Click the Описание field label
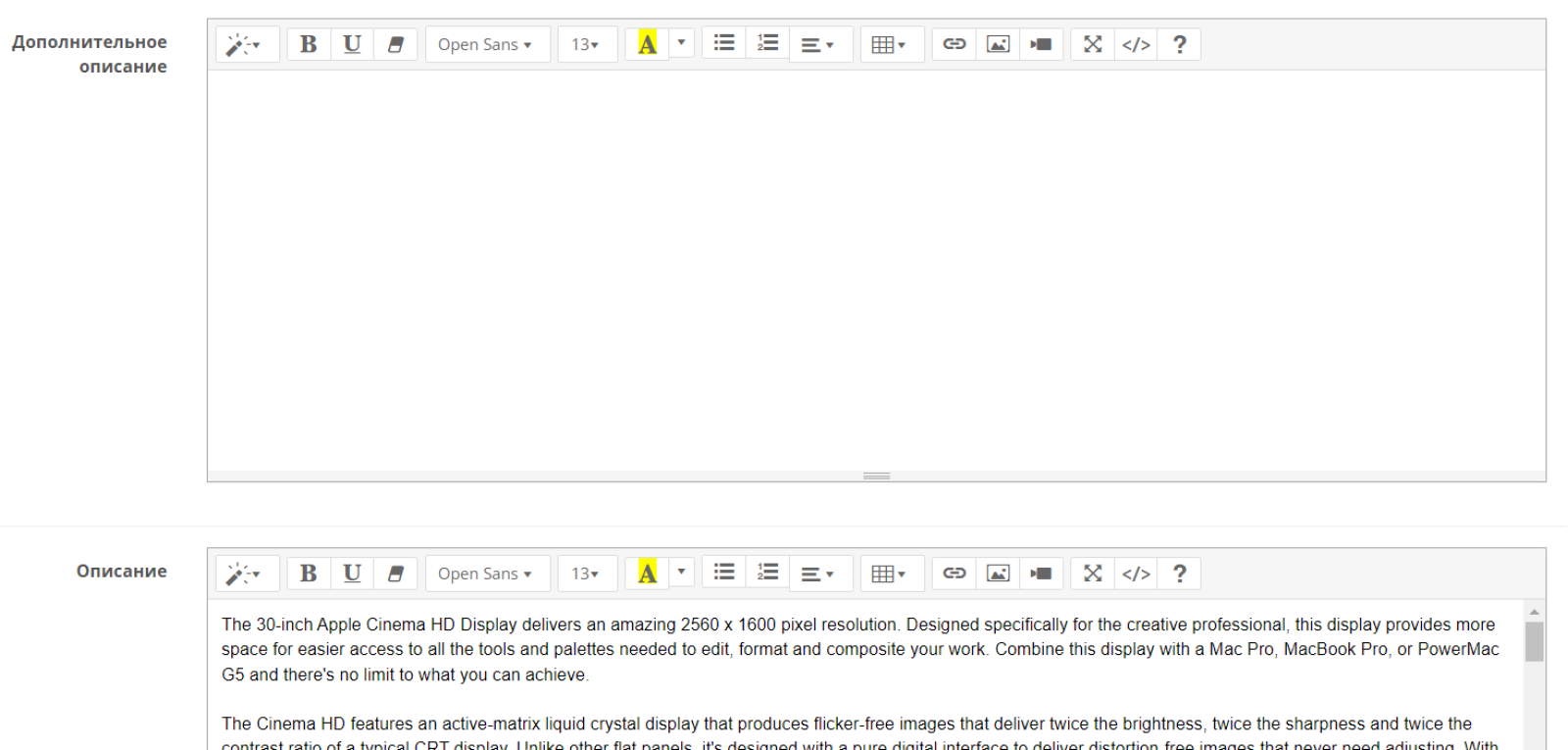1568x750 pixels. point(122,571)
